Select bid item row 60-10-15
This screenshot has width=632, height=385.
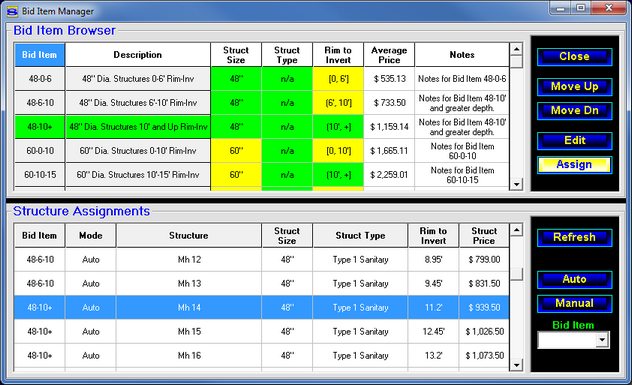(x=40, y=175)
